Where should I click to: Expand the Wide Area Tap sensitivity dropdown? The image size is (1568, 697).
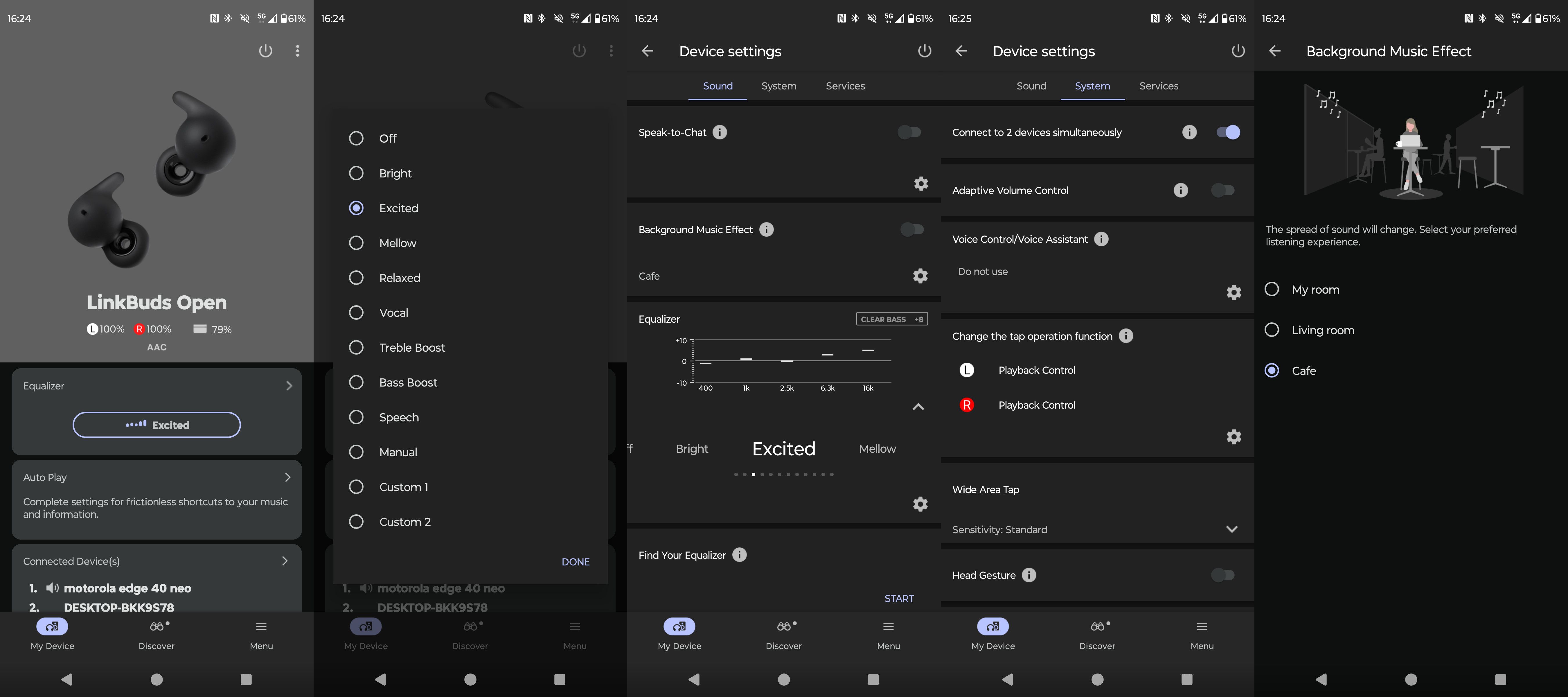pyautogui.click(x=1231, y=529)
